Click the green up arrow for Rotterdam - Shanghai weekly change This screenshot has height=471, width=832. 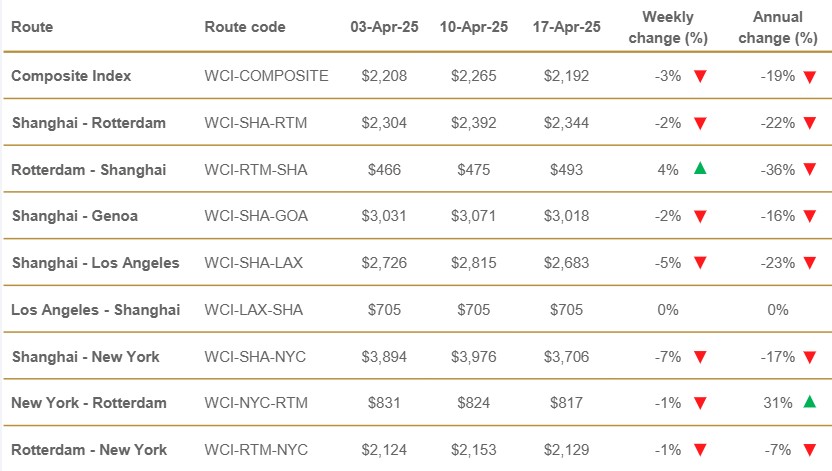pos(700,169)
